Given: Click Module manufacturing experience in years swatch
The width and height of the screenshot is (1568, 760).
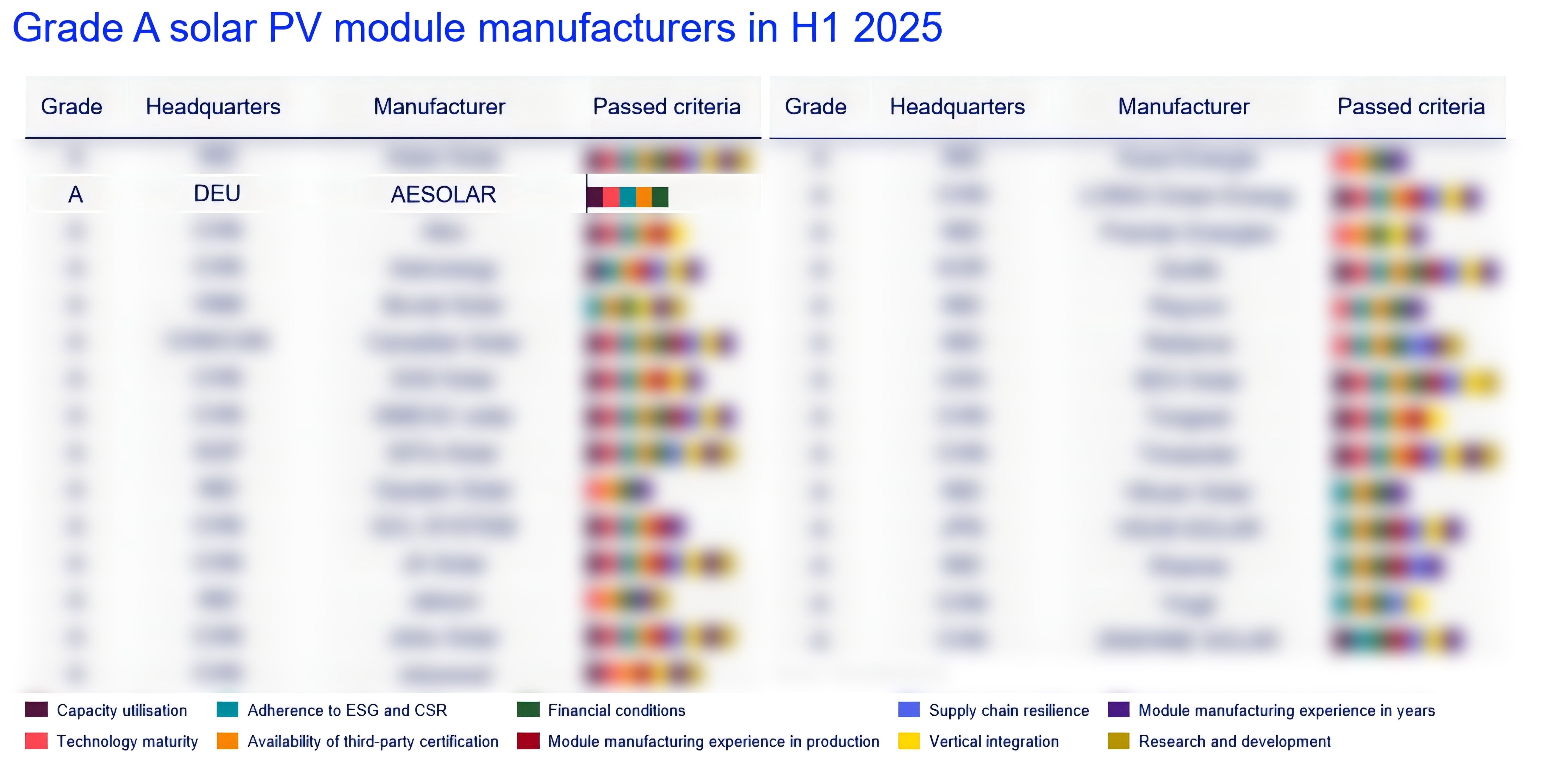Looking at the screenshot, I should click(1119, 709).
